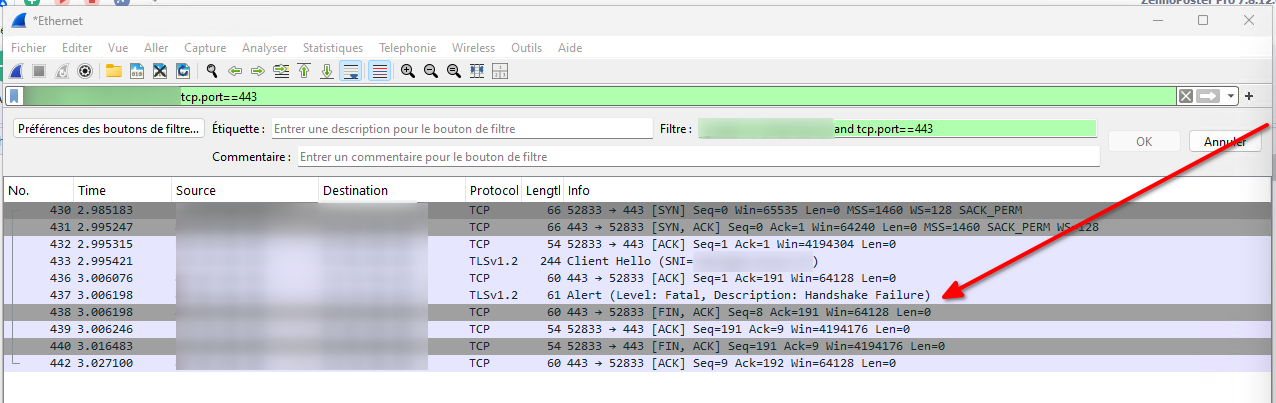The height and width of the screenshot is (403, 1276).
Task: Open the Capture menu
Action: pyautogui.click(x=205, y=48)
